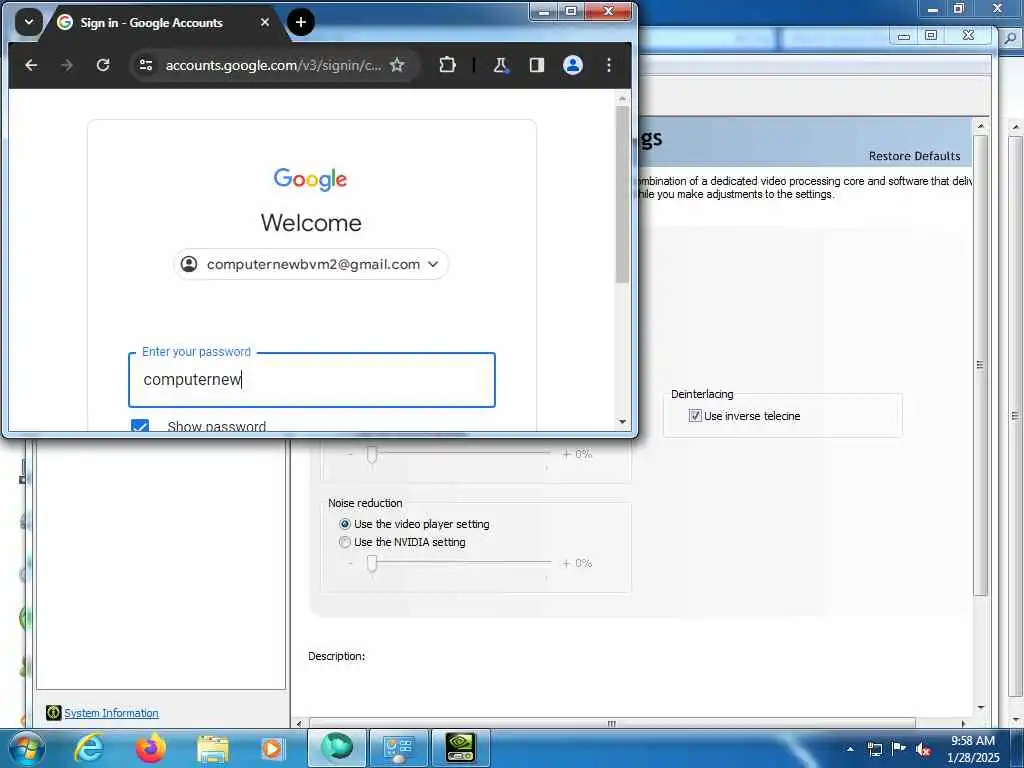Viewport: 1024px width, 768px height.
Task: Open a new Chrome tab
Action: click(300, 22)
